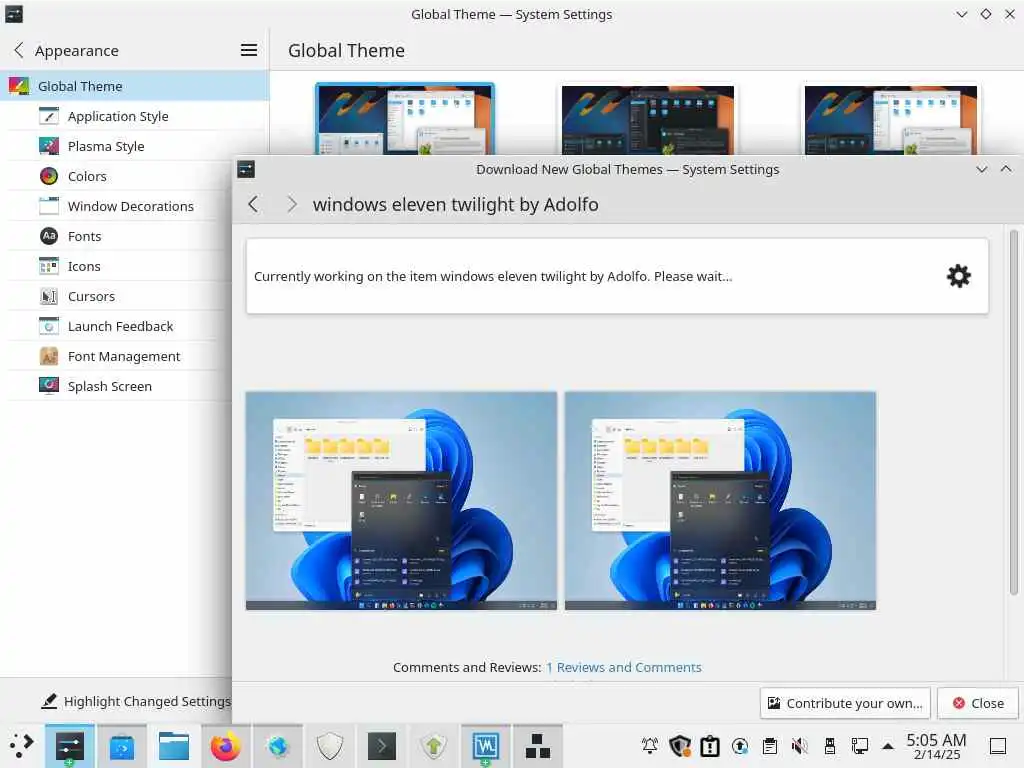Open Konsole terminal from taskbar
The width and height of the screenshot is (1024, 768).
(381, 746)
